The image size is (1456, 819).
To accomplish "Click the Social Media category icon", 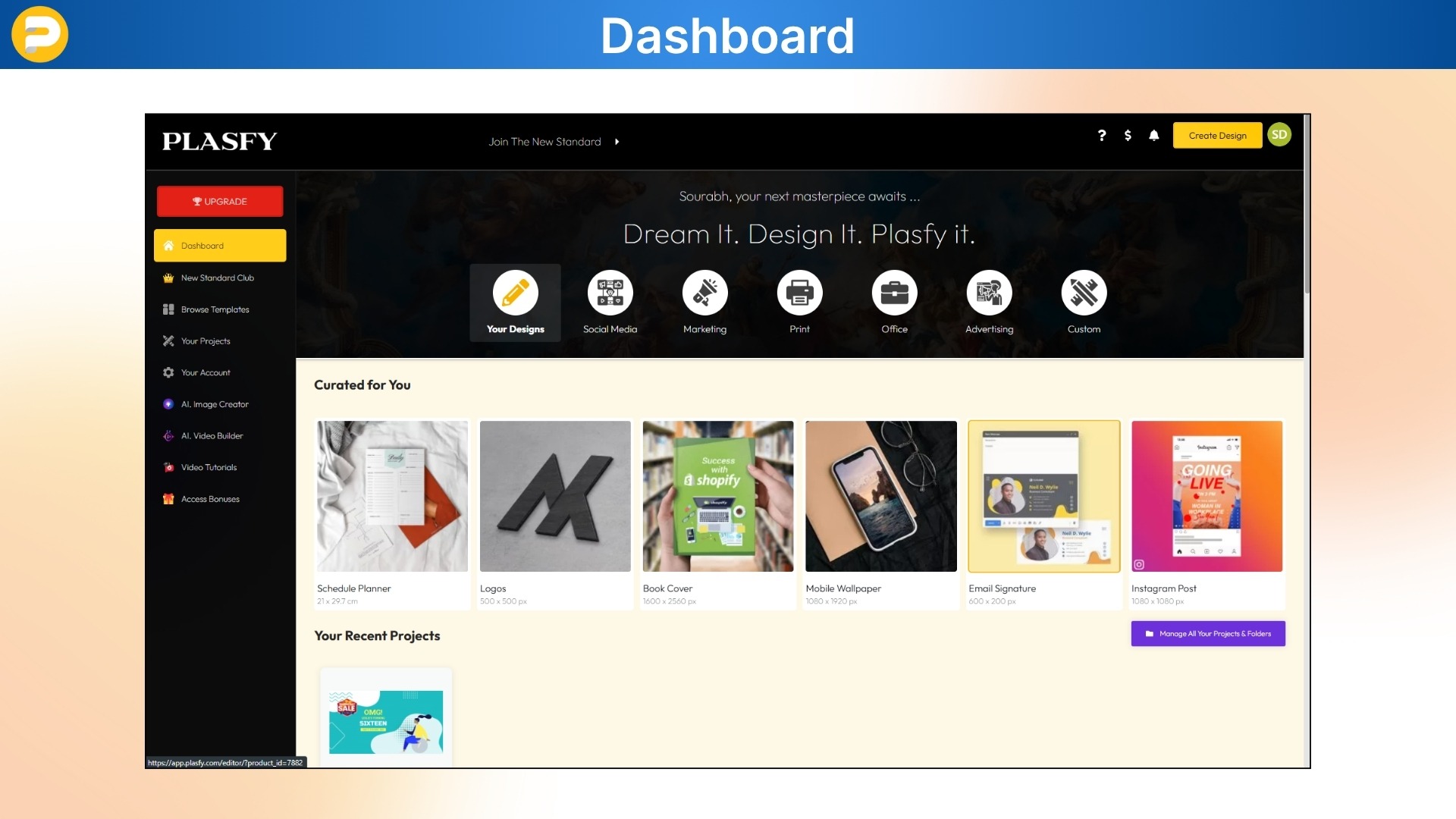I will (x=610, y=293).
